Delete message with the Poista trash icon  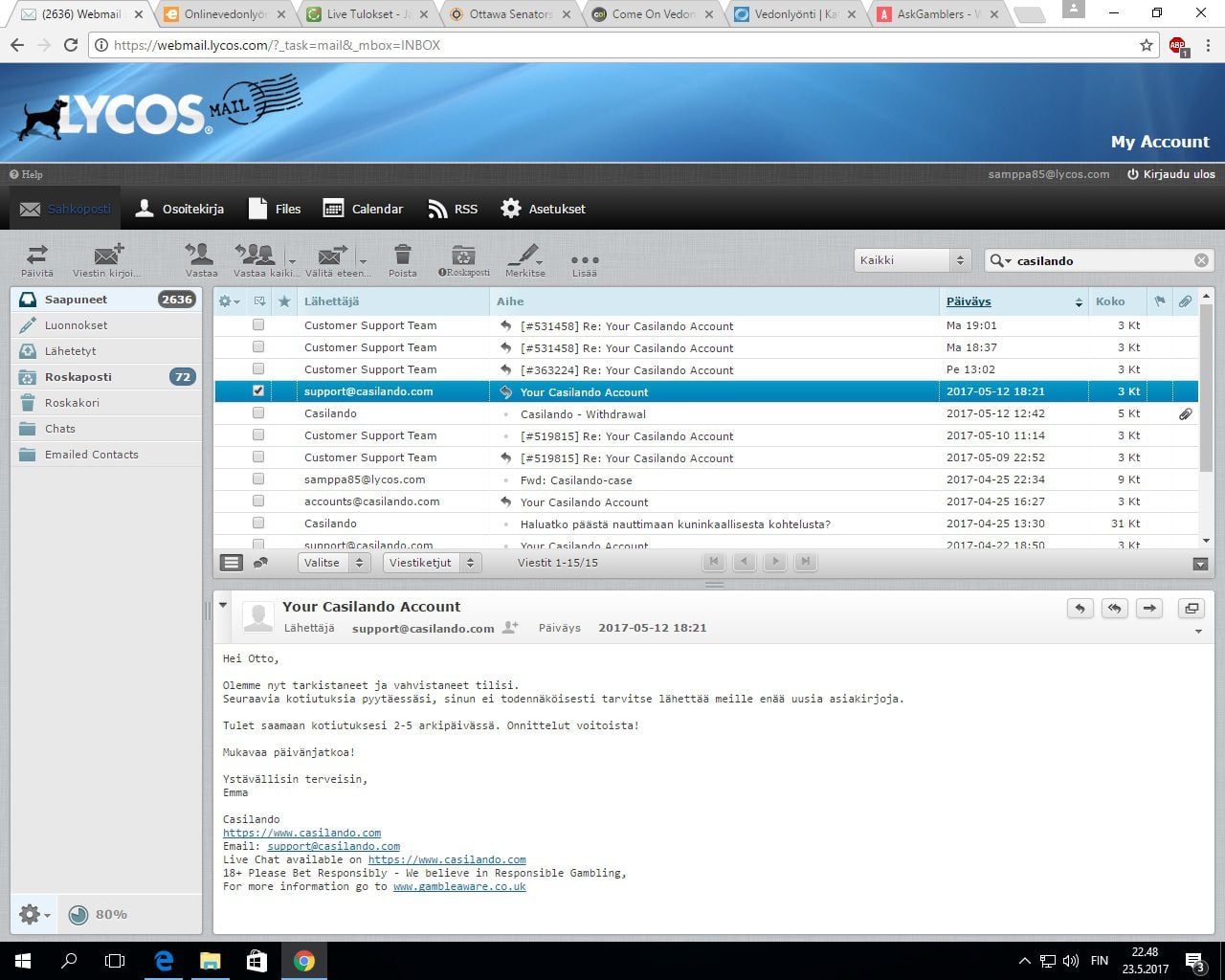pos(403,254)
